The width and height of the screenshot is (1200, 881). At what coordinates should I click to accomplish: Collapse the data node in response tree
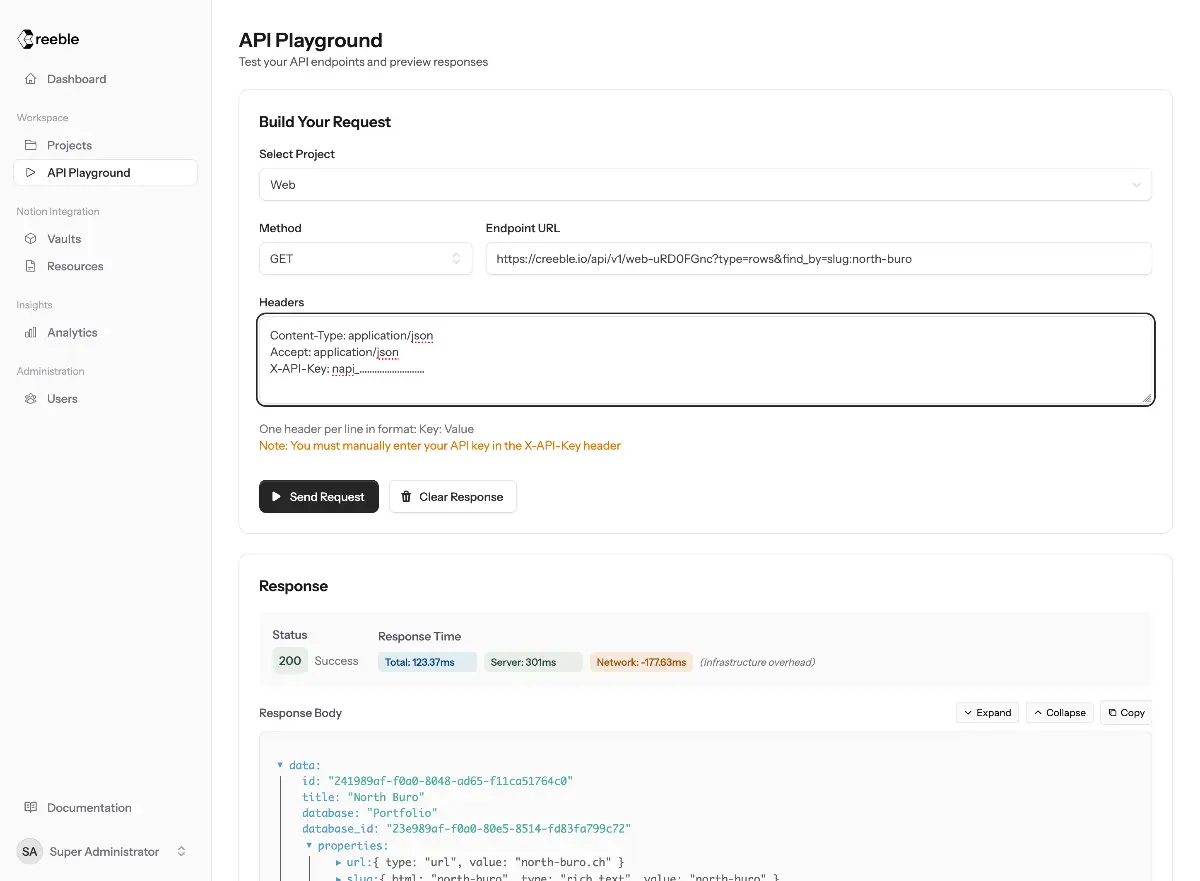(x=280, y=765)
